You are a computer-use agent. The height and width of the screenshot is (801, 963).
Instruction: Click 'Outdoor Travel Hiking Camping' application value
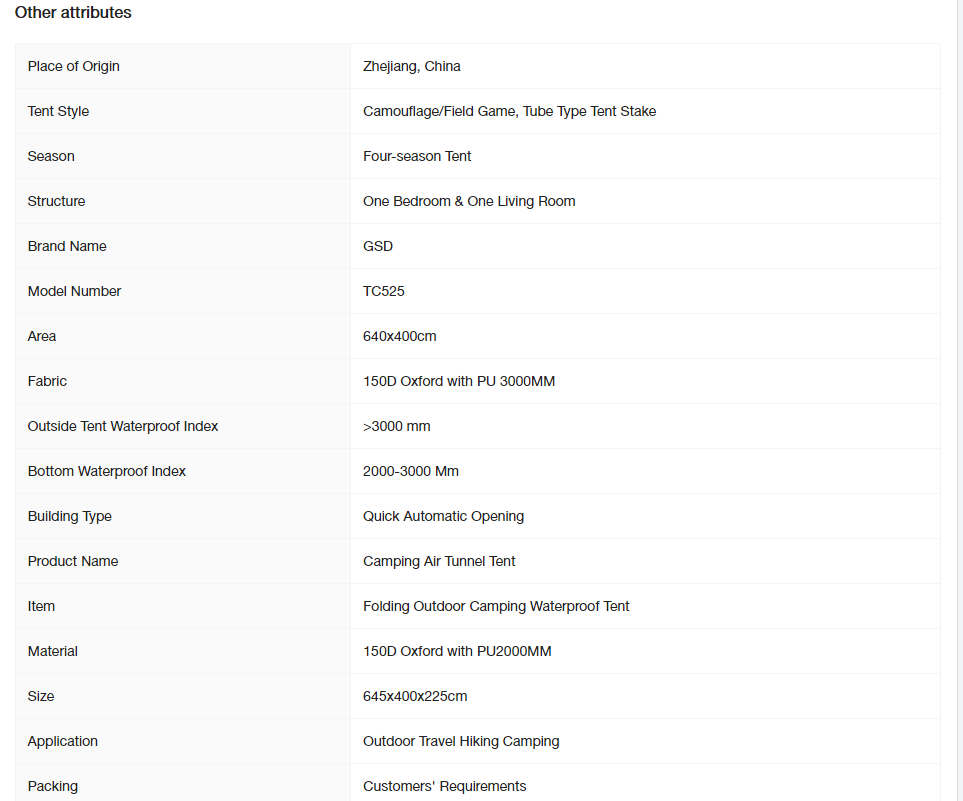(x=461, y=741)
